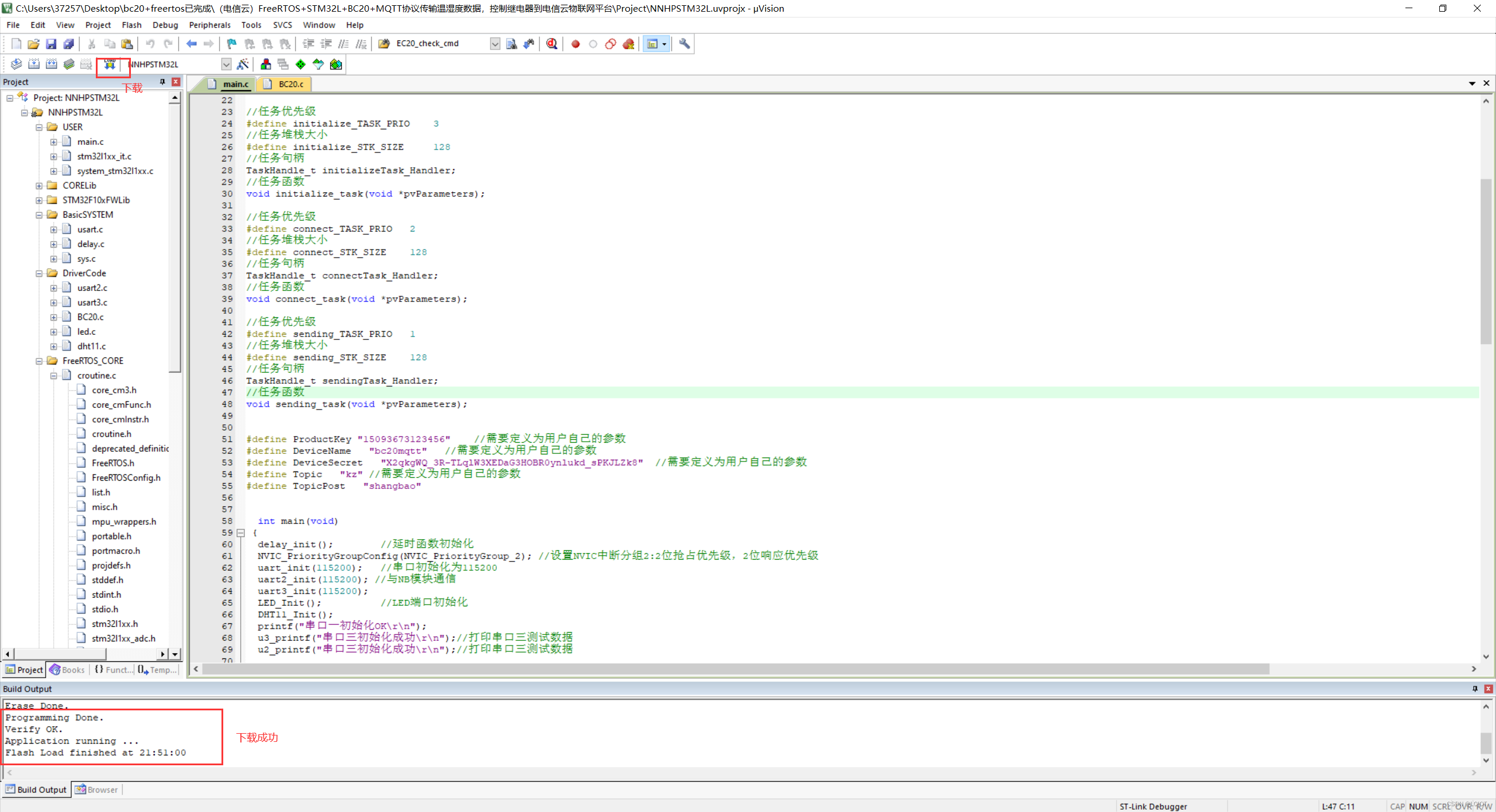Switch to Templates panel tab

coord(157,670)
